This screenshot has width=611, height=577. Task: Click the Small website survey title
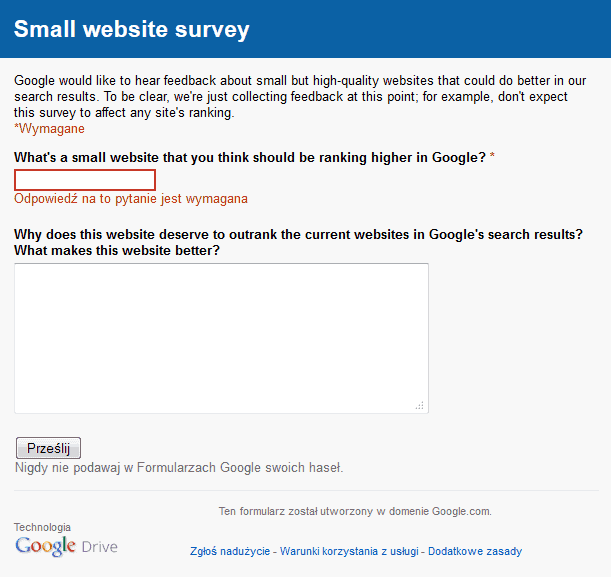(x=132, y=29)
